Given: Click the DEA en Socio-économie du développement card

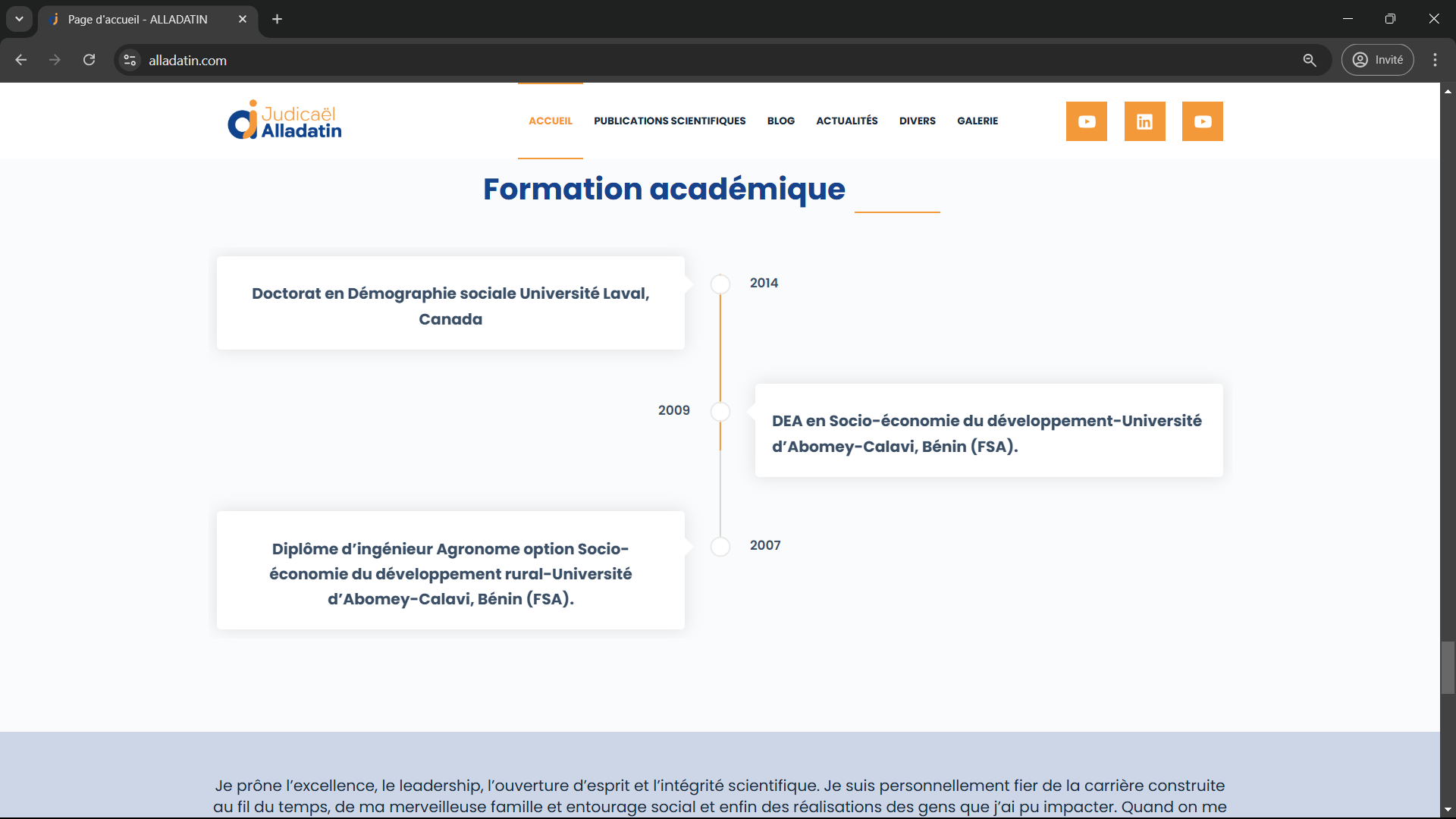Looking at the screenshot, I should 988,430.
